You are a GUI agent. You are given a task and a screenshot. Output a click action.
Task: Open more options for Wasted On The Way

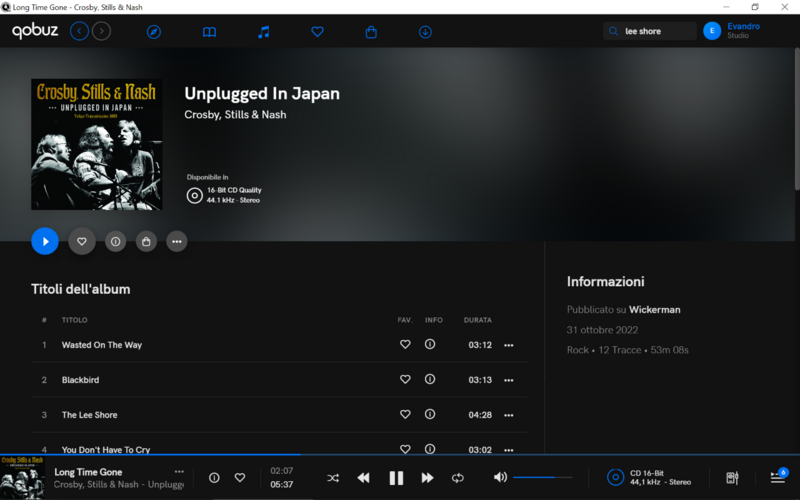coord(509,345)
